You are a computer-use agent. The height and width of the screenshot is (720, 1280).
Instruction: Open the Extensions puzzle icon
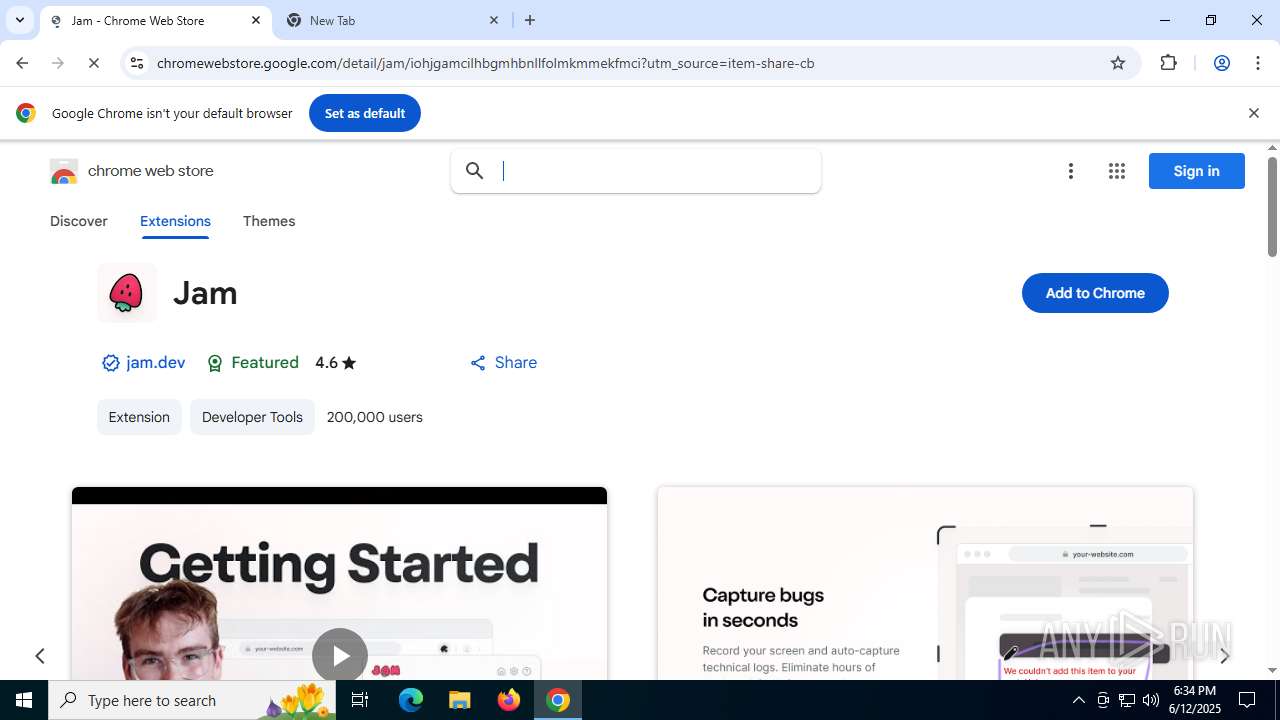(x=1169, y=63)
